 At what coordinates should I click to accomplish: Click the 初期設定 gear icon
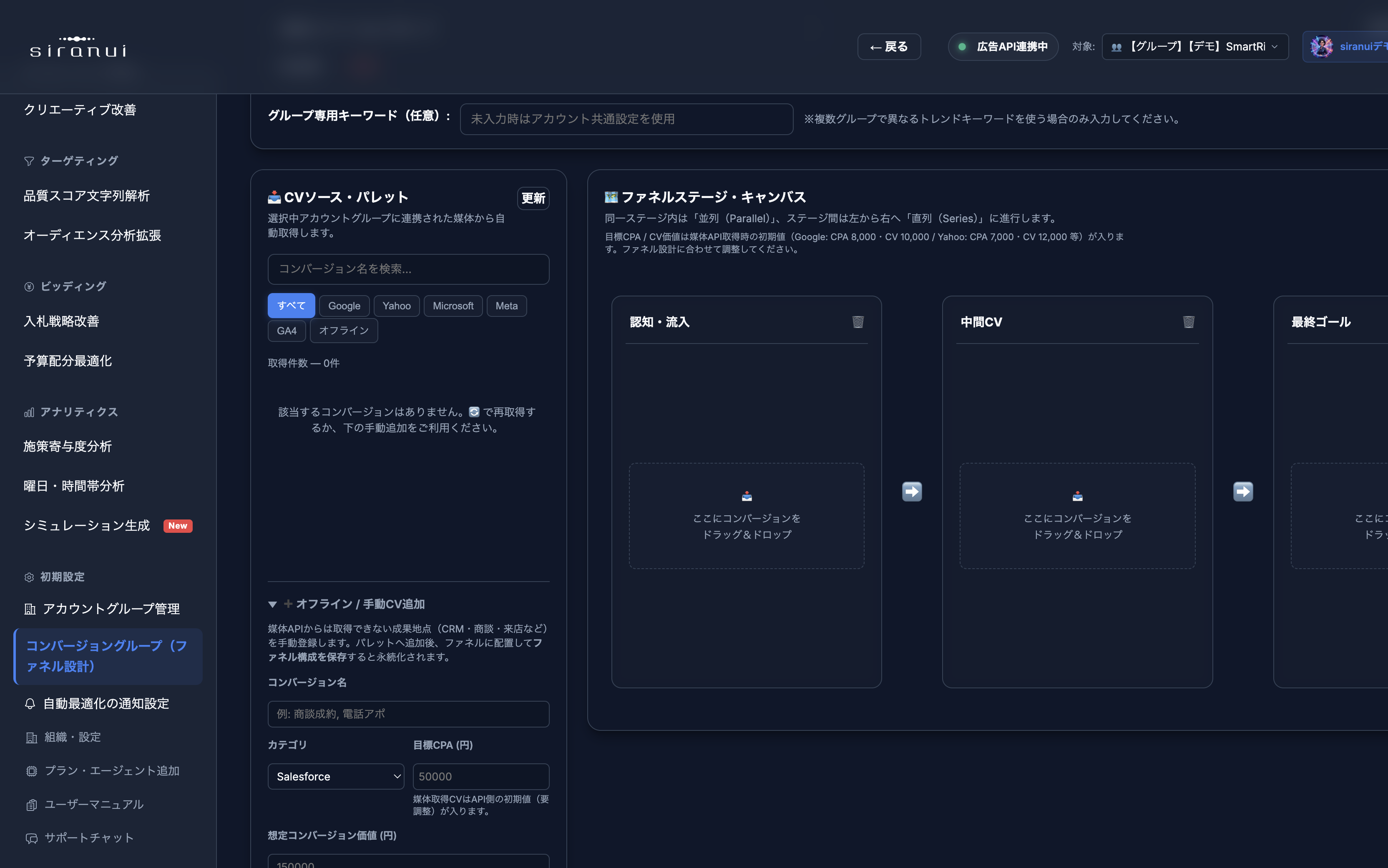pyautogui.click(x=29, y=577)
